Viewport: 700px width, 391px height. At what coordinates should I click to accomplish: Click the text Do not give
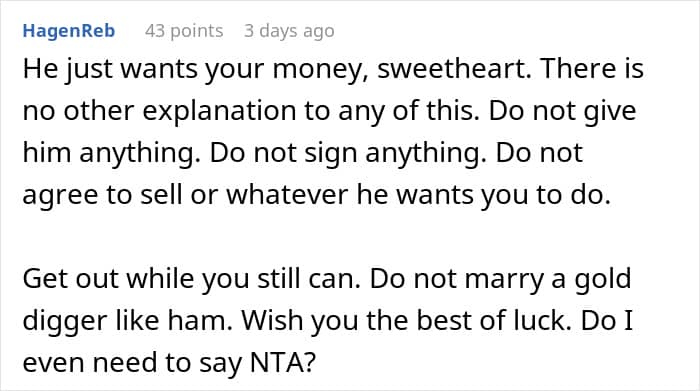pos(562,112)
